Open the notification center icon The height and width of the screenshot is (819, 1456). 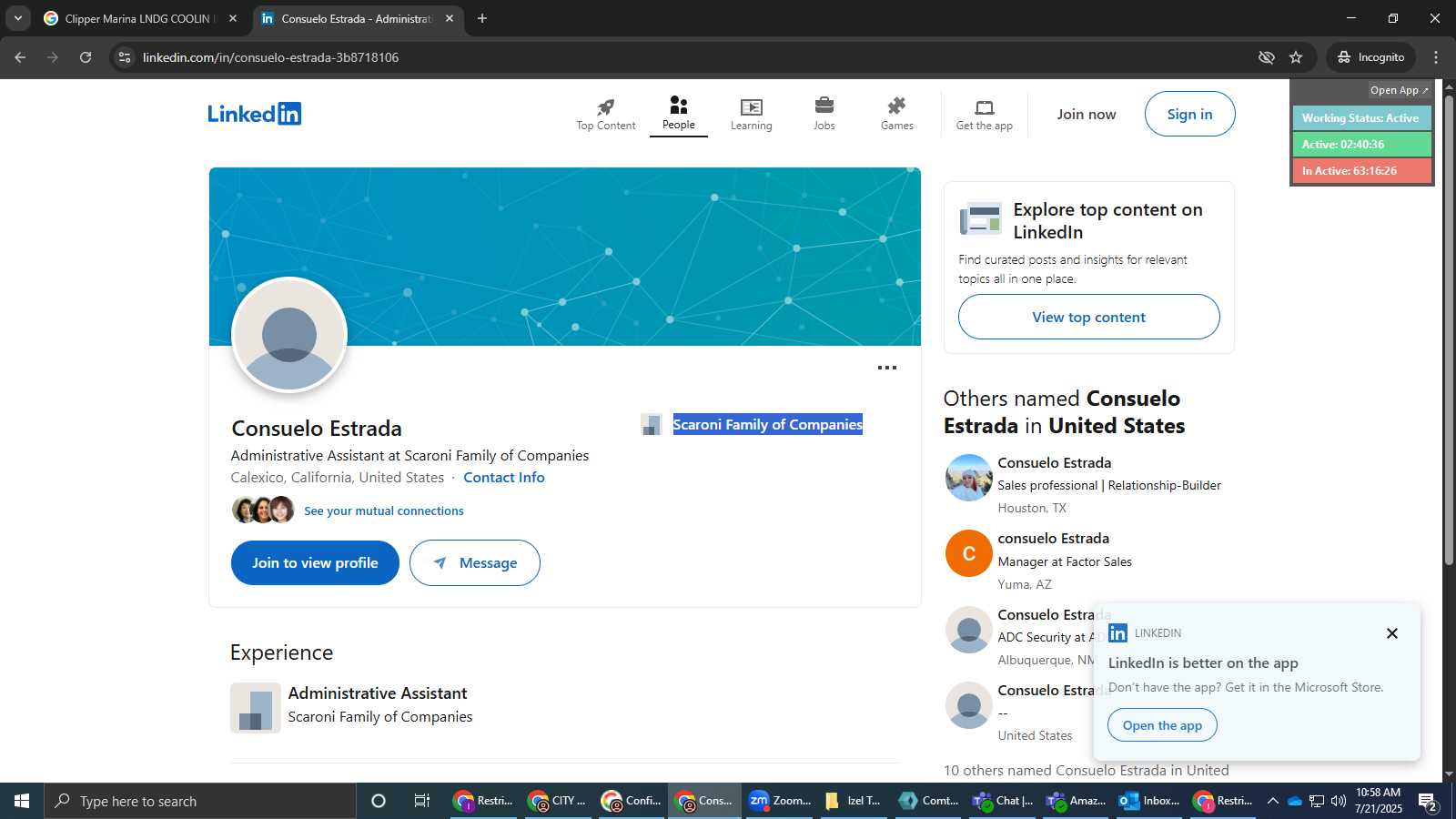[1428, 802]
